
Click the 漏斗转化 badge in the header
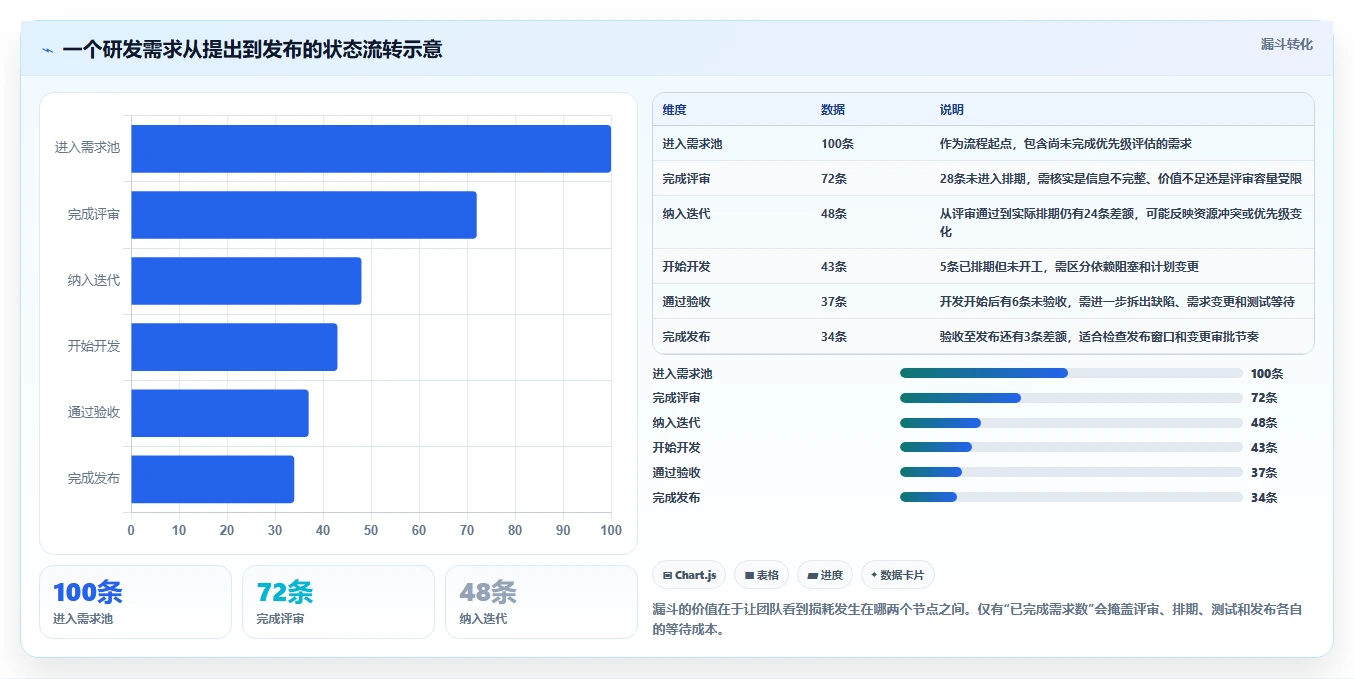pyautogui.click(x=1286, y=44)
